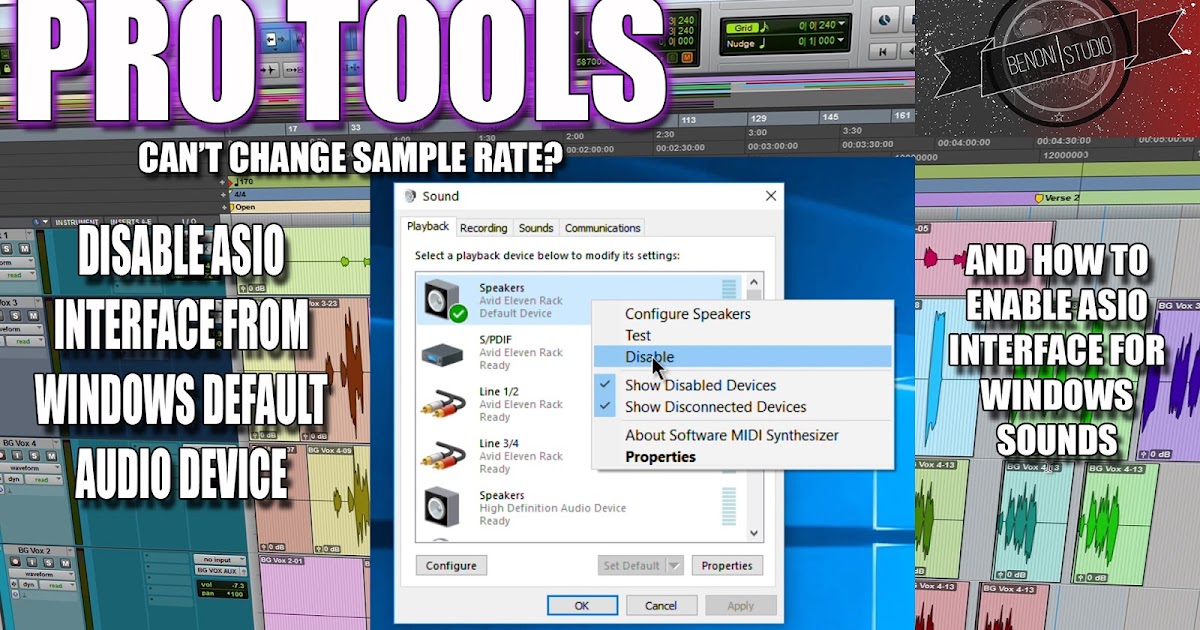Toggle the Mute button on BG Vox 2
Image resolution: width=1200 pixels, height=630 pixels.
[x=64, y=563]
